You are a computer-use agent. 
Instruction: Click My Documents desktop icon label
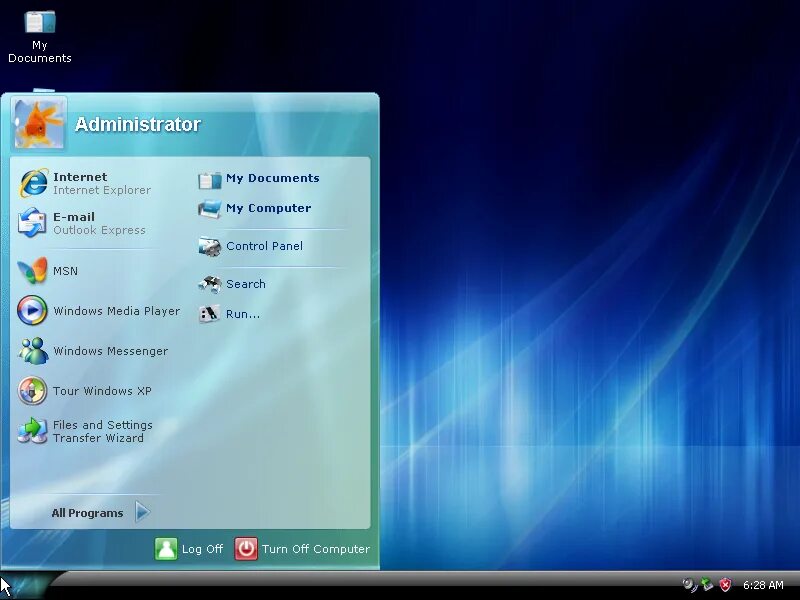(x=40, y=52)
